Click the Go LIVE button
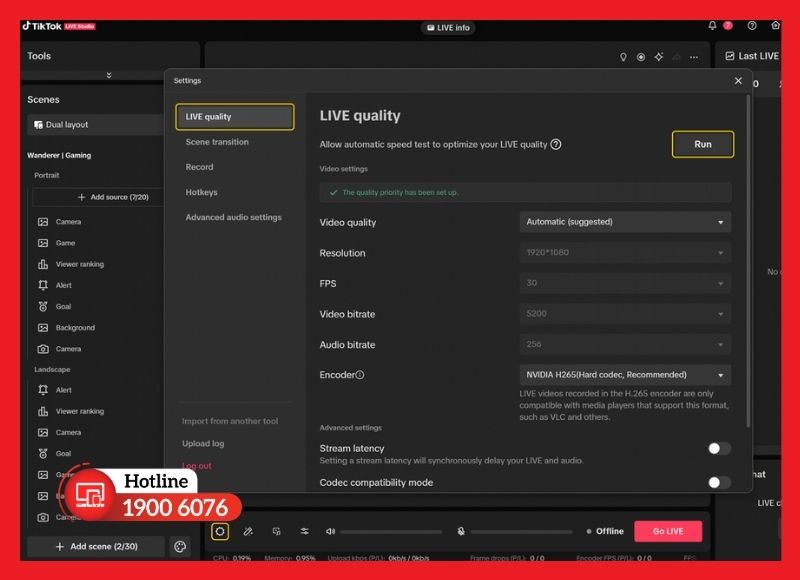This screenshot has width=800, height=580. 668,532
